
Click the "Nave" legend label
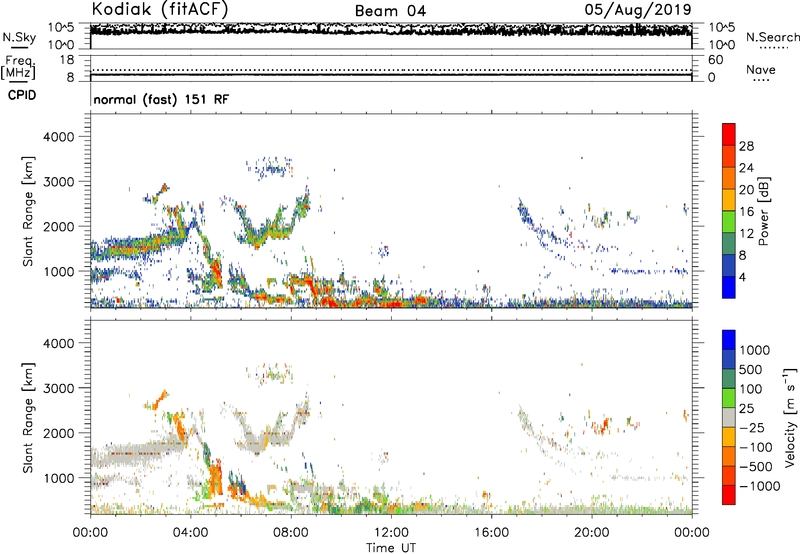click(761, 69)
